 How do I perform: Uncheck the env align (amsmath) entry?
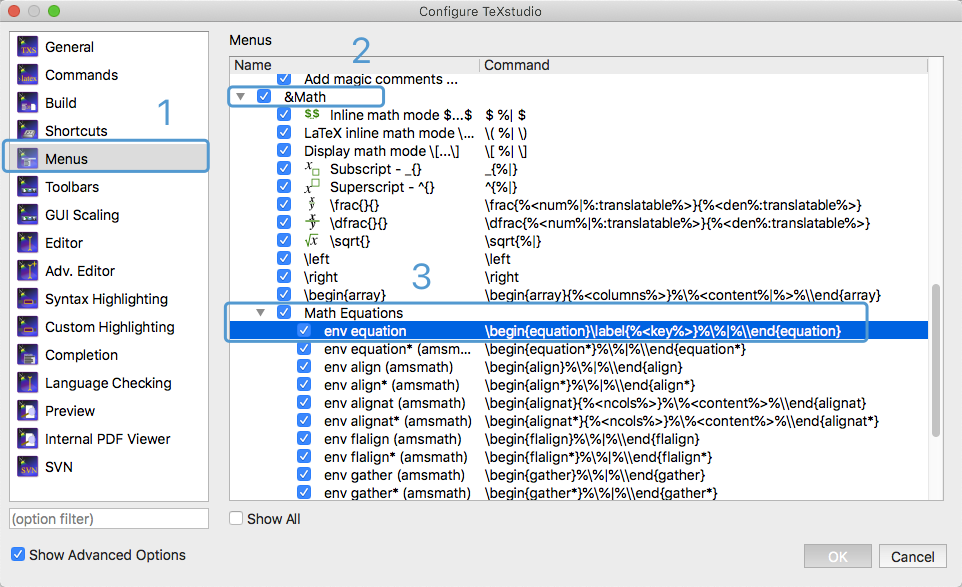pos(304,367)
